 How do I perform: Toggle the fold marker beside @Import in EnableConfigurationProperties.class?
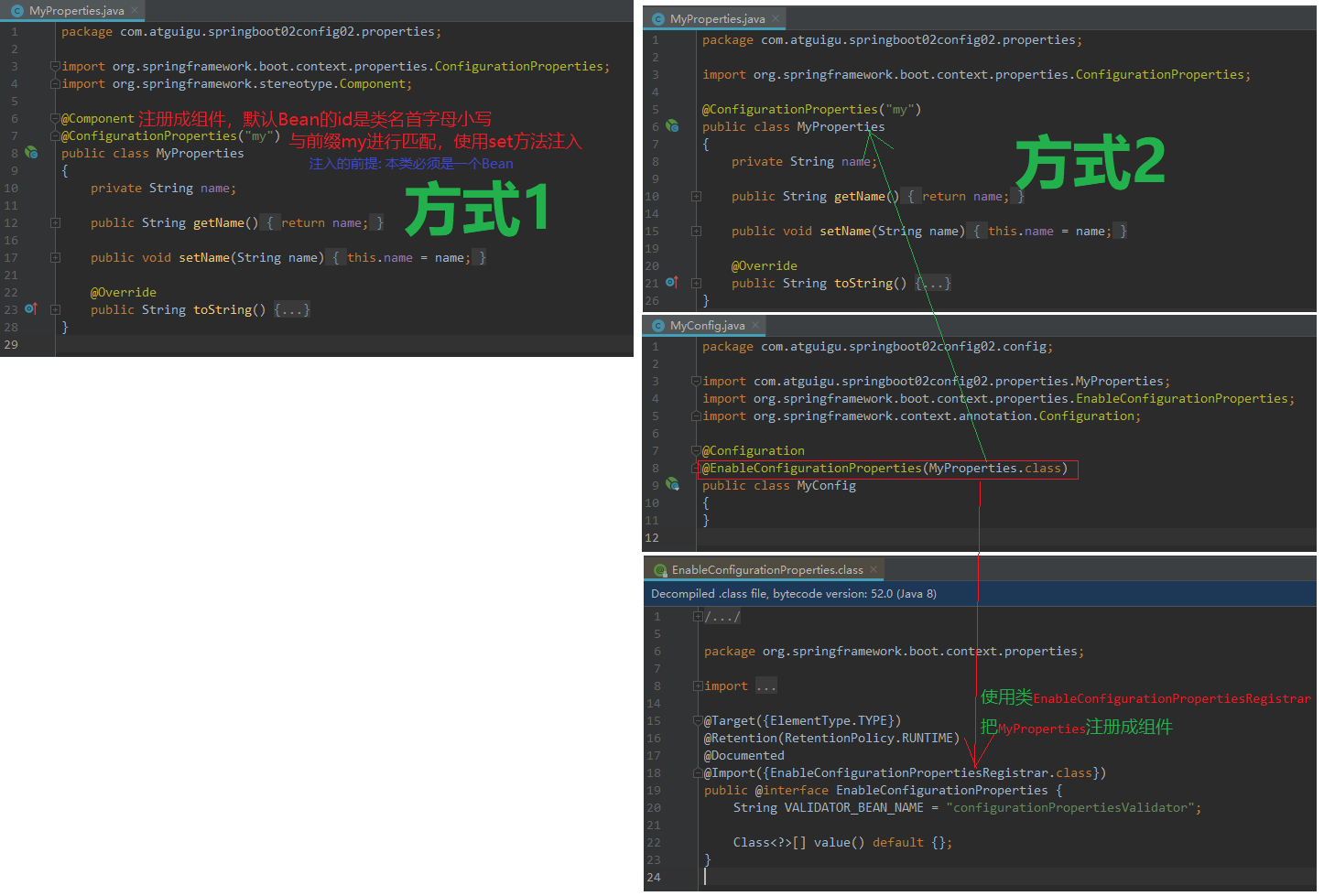(x=698, y=772)
